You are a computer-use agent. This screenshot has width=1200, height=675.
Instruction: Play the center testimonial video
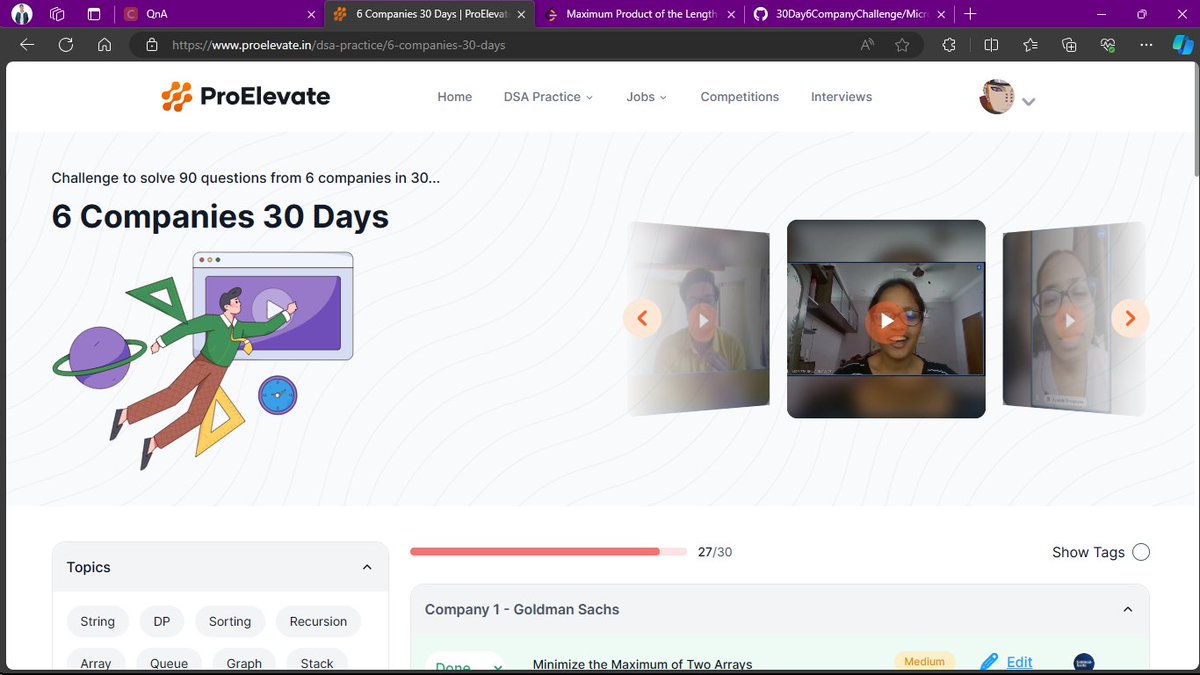click(x=886, y=320)
